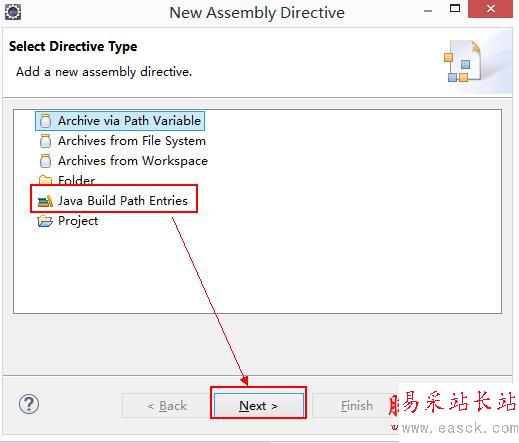Click the Finish button
The image size is (519, 443).
click(356, 406)
